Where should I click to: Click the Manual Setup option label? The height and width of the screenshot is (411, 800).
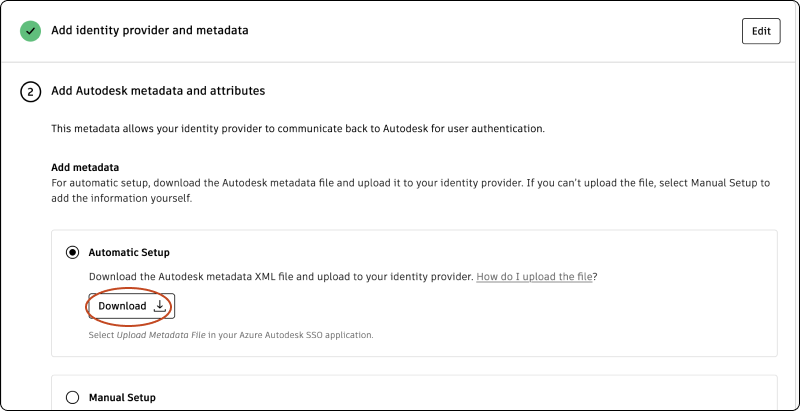pos(122,397)
